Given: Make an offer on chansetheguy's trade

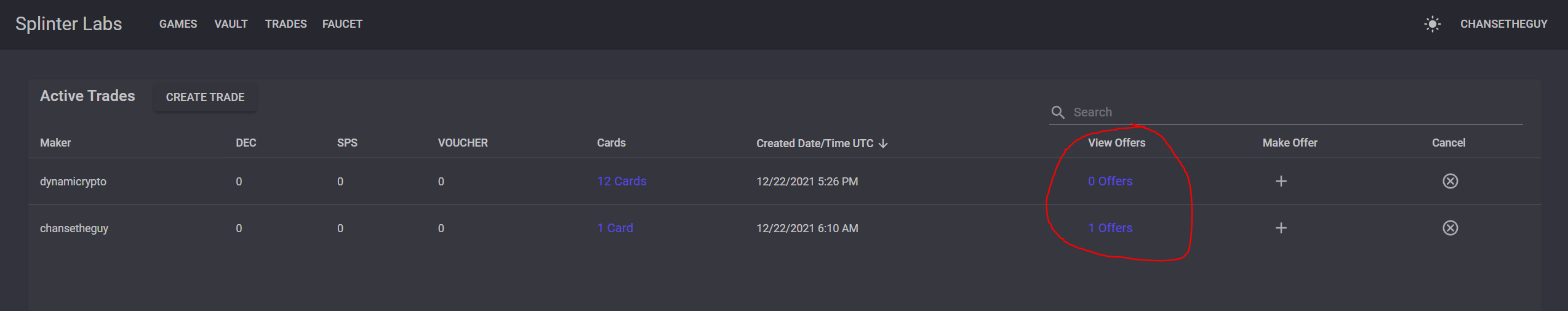Looking at the screenshot, I should [x=1281, y=228].
